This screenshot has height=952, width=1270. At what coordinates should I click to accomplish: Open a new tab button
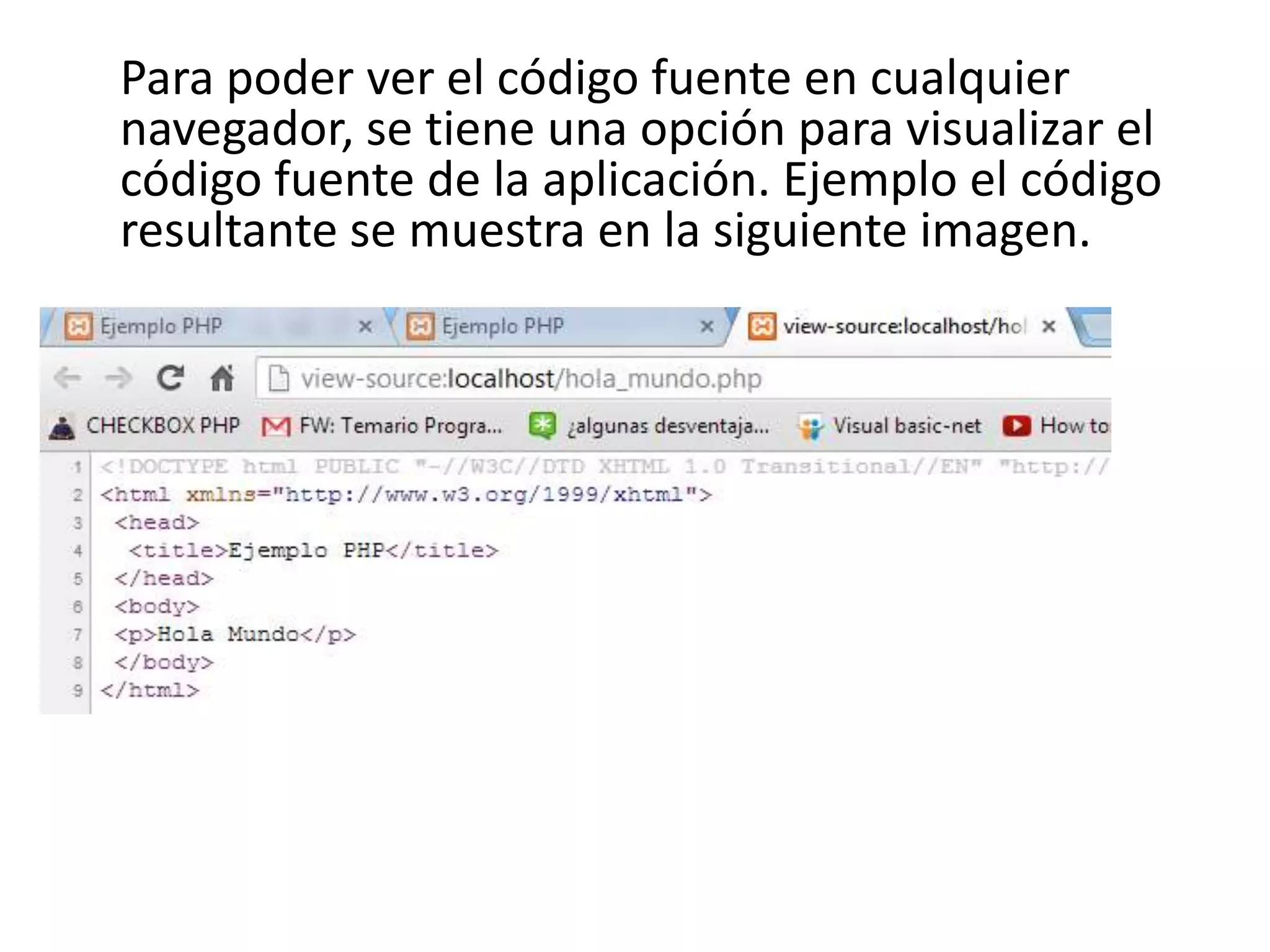click(1093, 326)
